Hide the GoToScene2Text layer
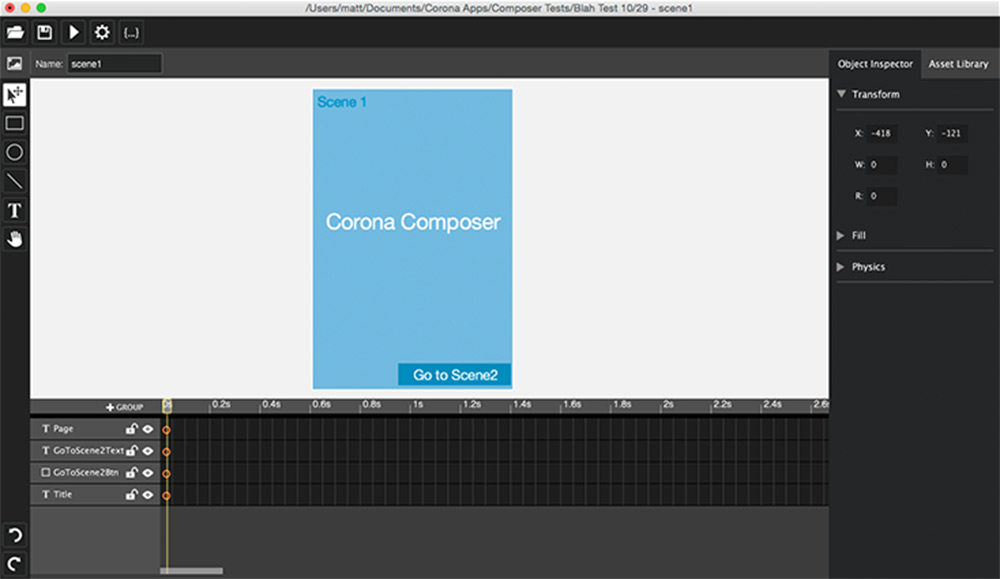Screen dimensions: 1000x579 click(148, 451)
